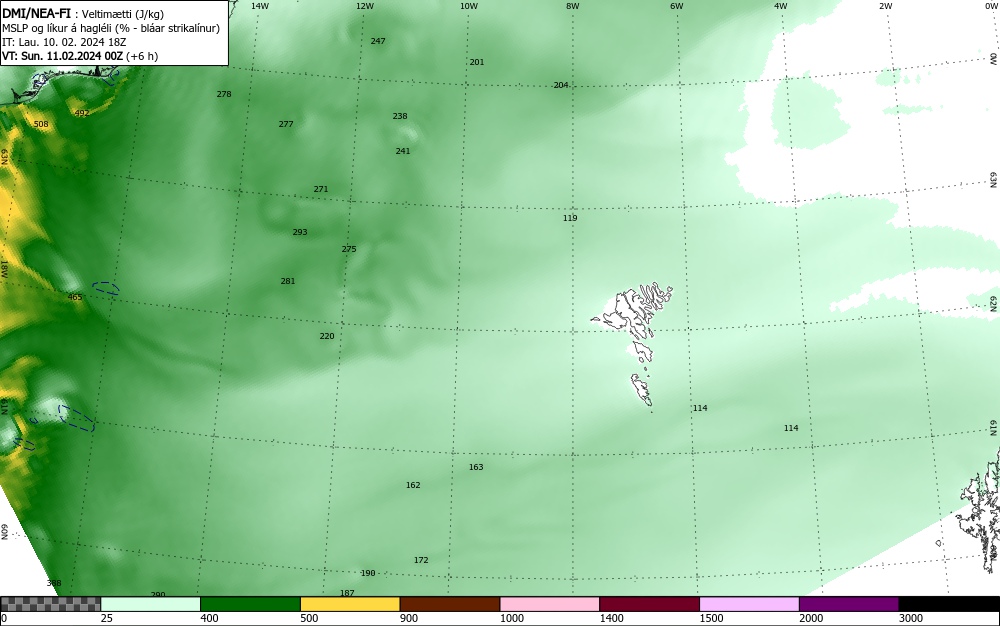1000x626 pixels.
Task: Click the map value '508'
Action: (x=41, y=124)
